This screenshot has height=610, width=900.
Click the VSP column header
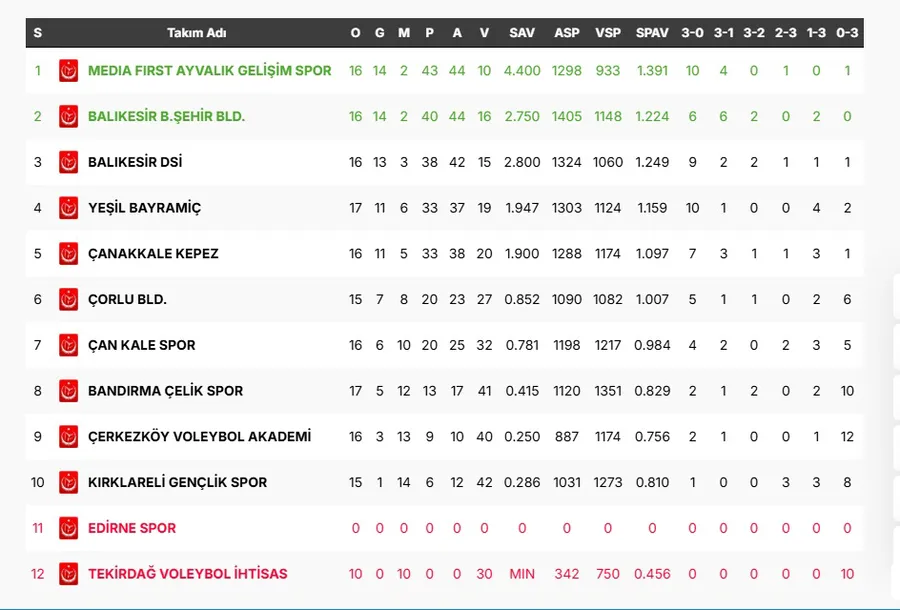(607, 32)
